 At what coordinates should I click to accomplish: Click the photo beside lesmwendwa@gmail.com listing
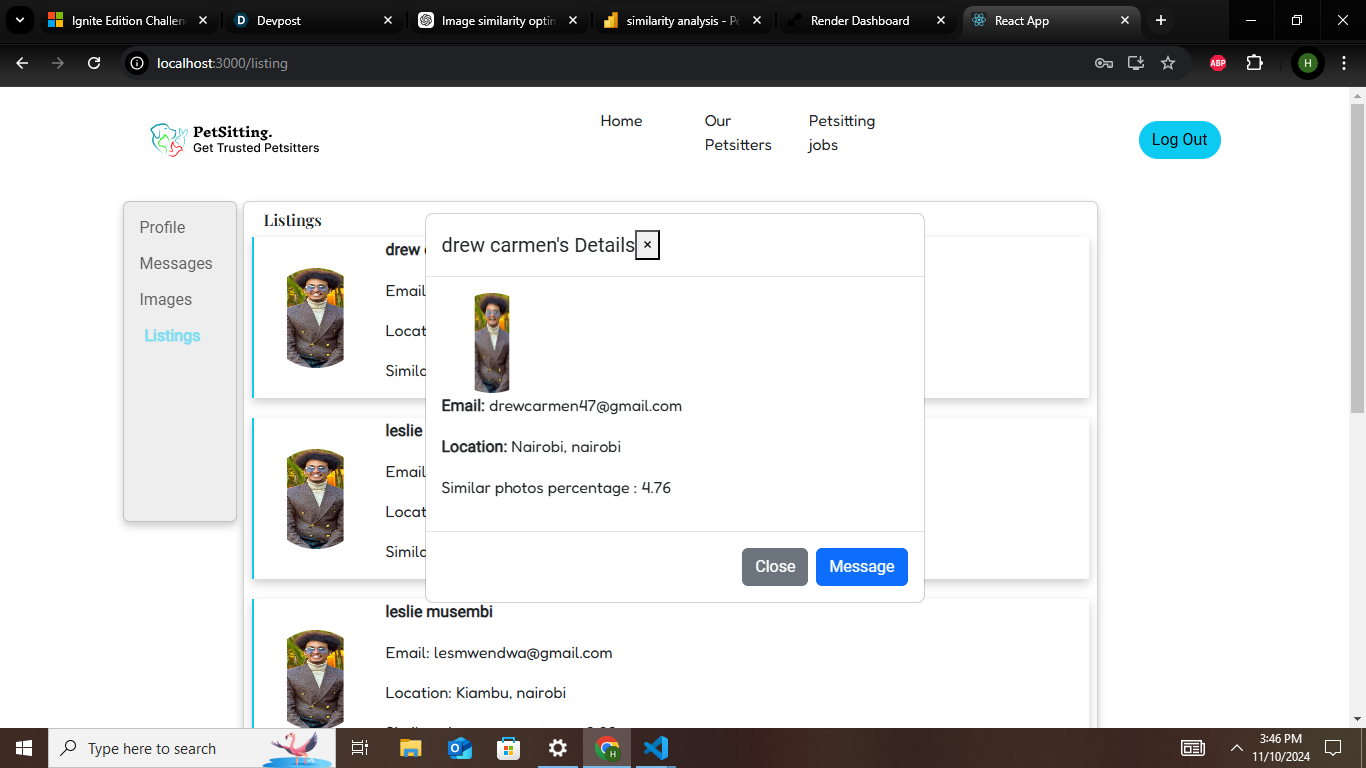point(315,678)
